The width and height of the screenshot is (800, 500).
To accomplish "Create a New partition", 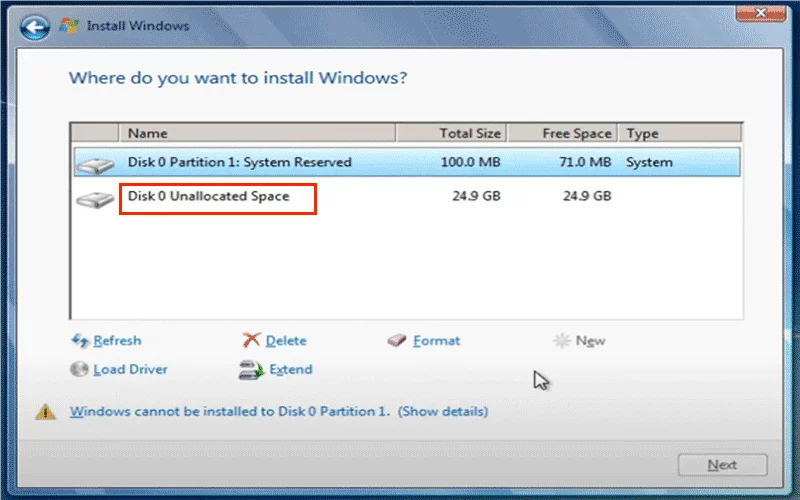I will 590,340.
